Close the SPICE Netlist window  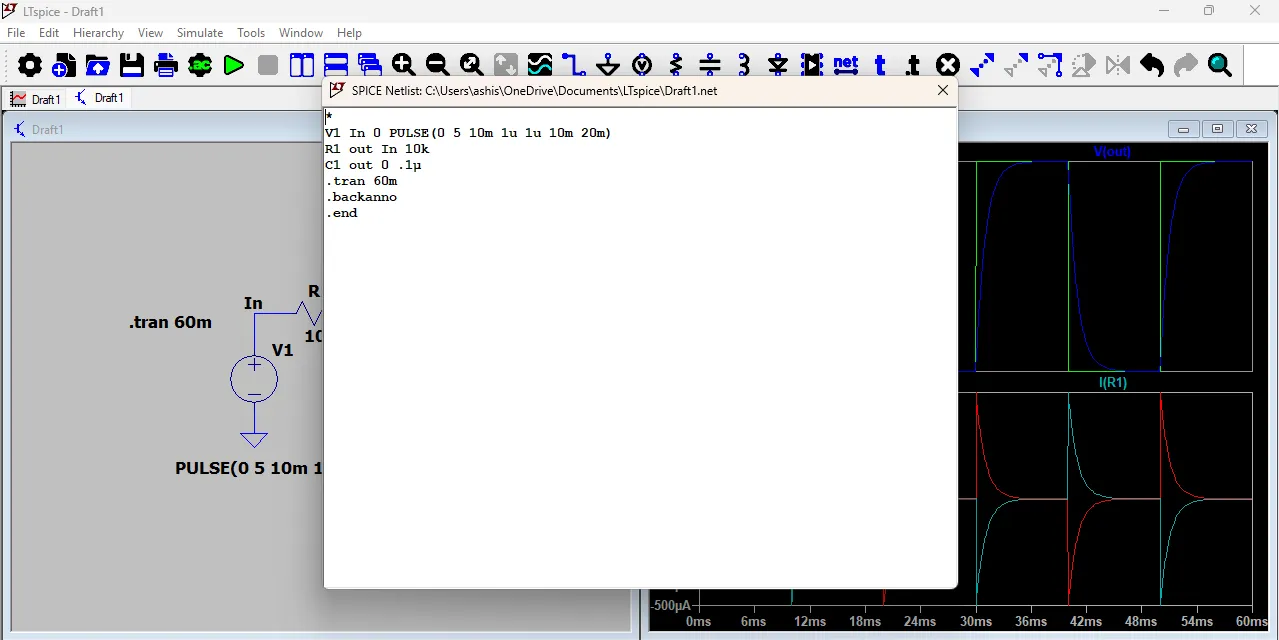[943, 90]
